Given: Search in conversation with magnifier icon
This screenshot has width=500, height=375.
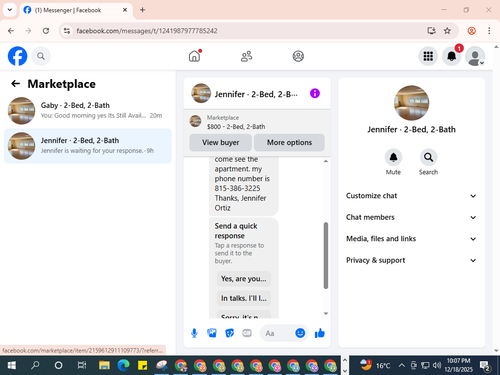Looking at the screenshot, I should (428, 157).
